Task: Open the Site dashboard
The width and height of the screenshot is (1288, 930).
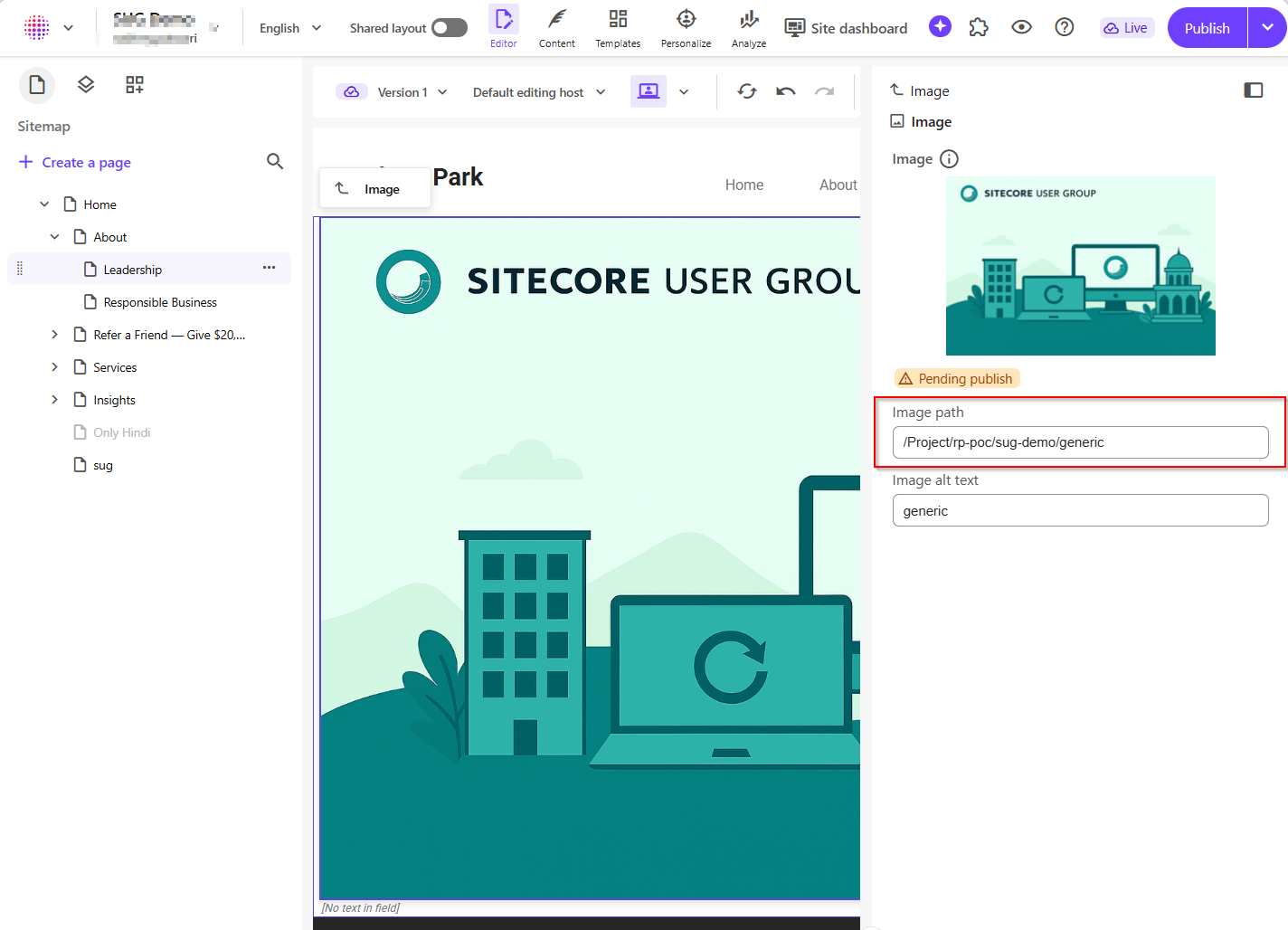Action: pyautogui.click(x=846, y=28)
